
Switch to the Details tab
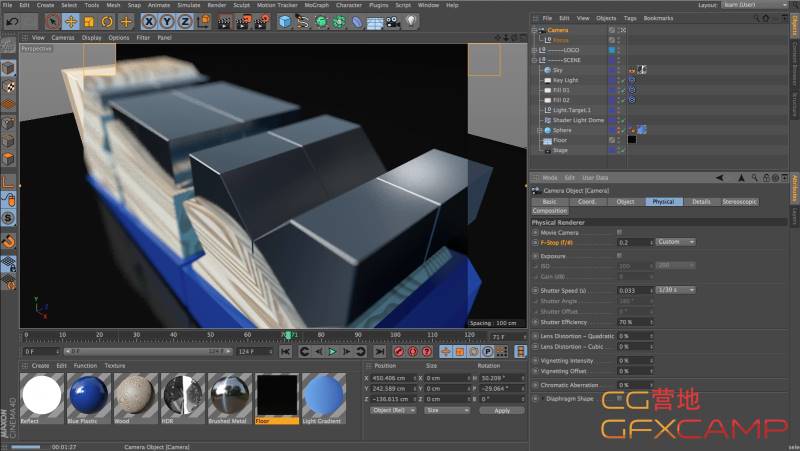click(x=701, y=202)
